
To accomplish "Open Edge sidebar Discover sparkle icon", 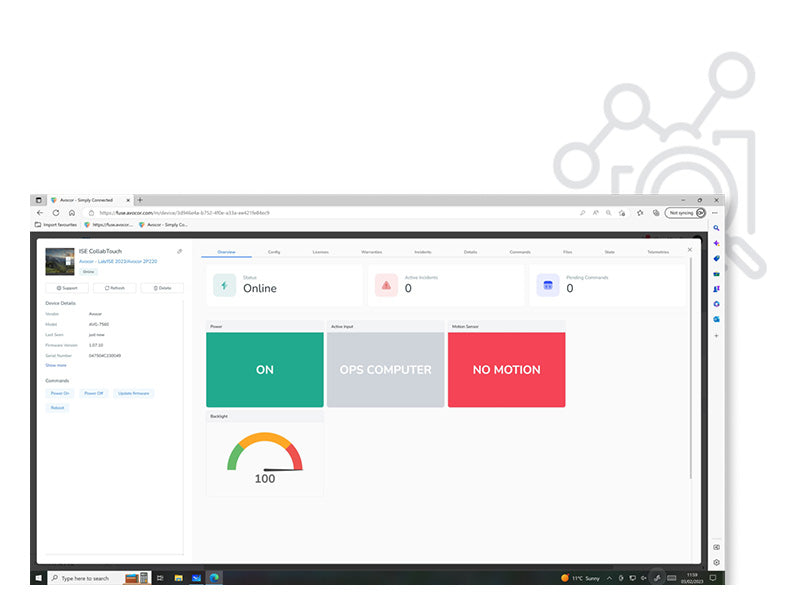I will click(716, 243).
